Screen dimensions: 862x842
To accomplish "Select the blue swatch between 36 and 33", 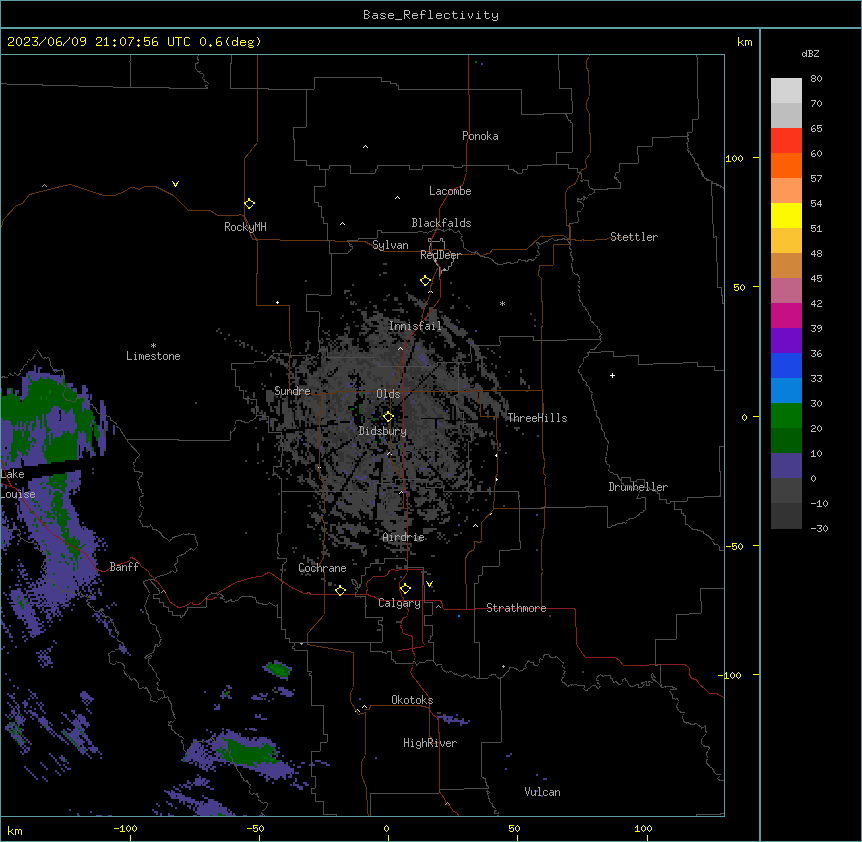I will coord(786,365).
